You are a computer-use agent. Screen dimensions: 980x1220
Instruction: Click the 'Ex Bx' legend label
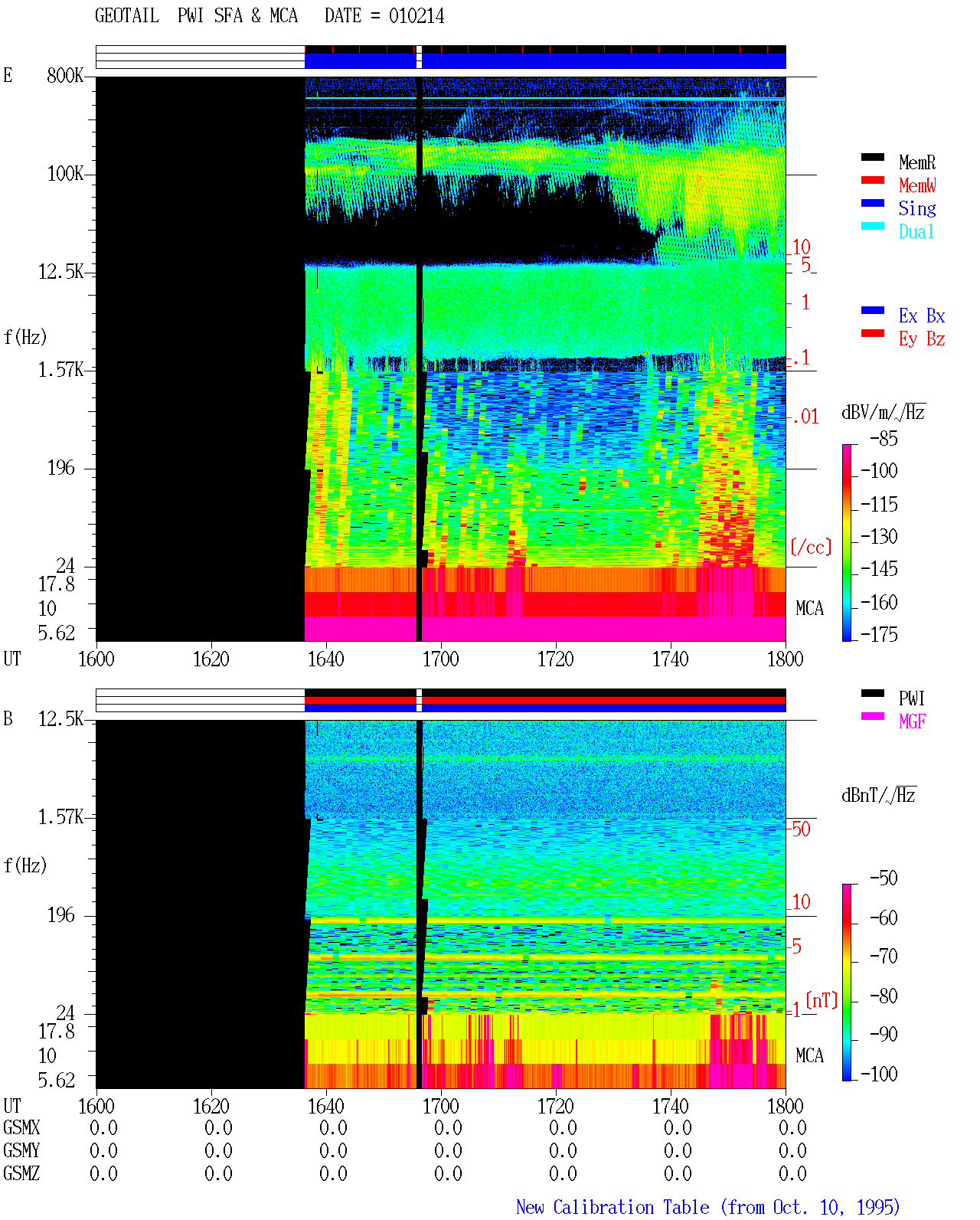click(x=922, y=316)
